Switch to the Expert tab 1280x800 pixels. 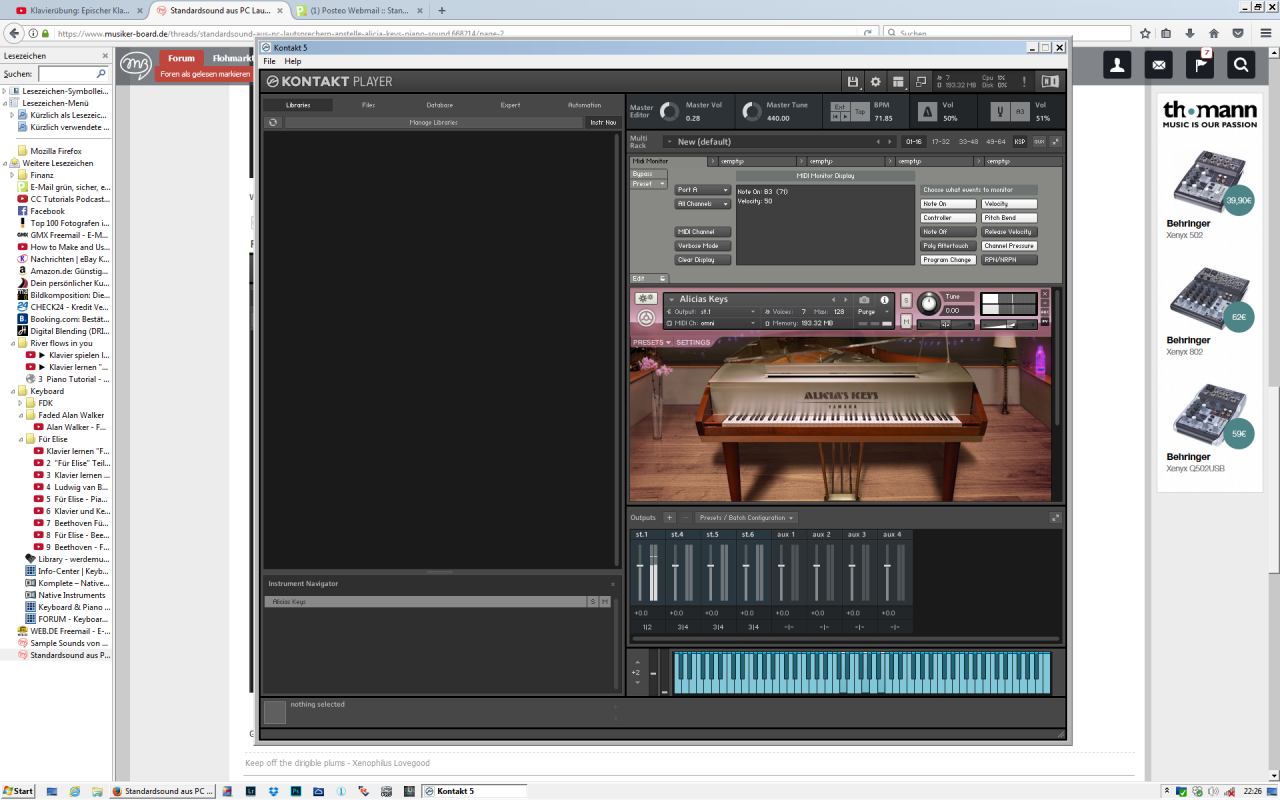(510, 105)
